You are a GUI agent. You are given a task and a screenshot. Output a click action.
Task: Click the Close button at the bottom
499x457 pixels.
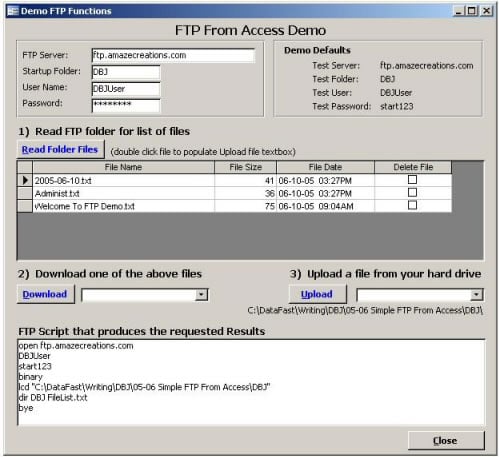(x=446, y=441)
